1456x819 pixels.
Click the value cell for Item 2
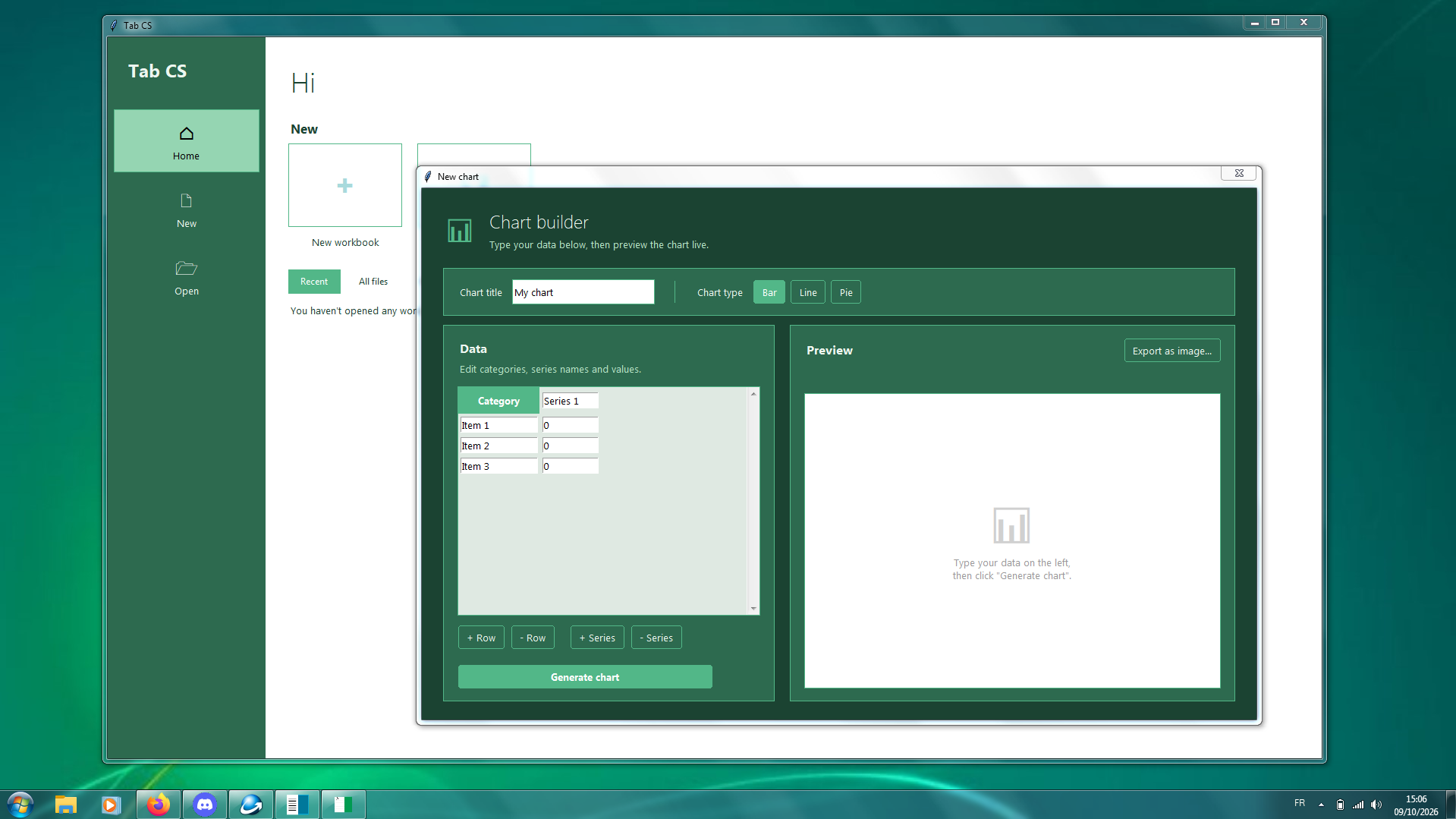coord(570,446)
